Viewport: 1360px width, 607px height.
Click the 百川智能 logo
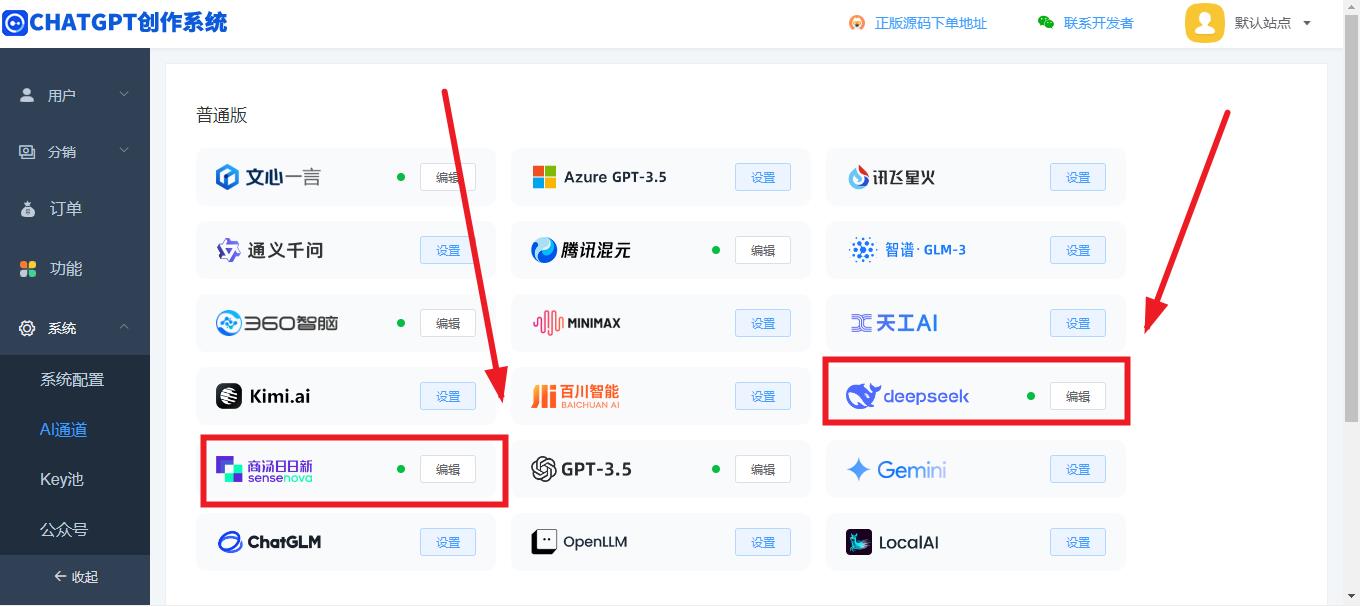coord(575,396)
